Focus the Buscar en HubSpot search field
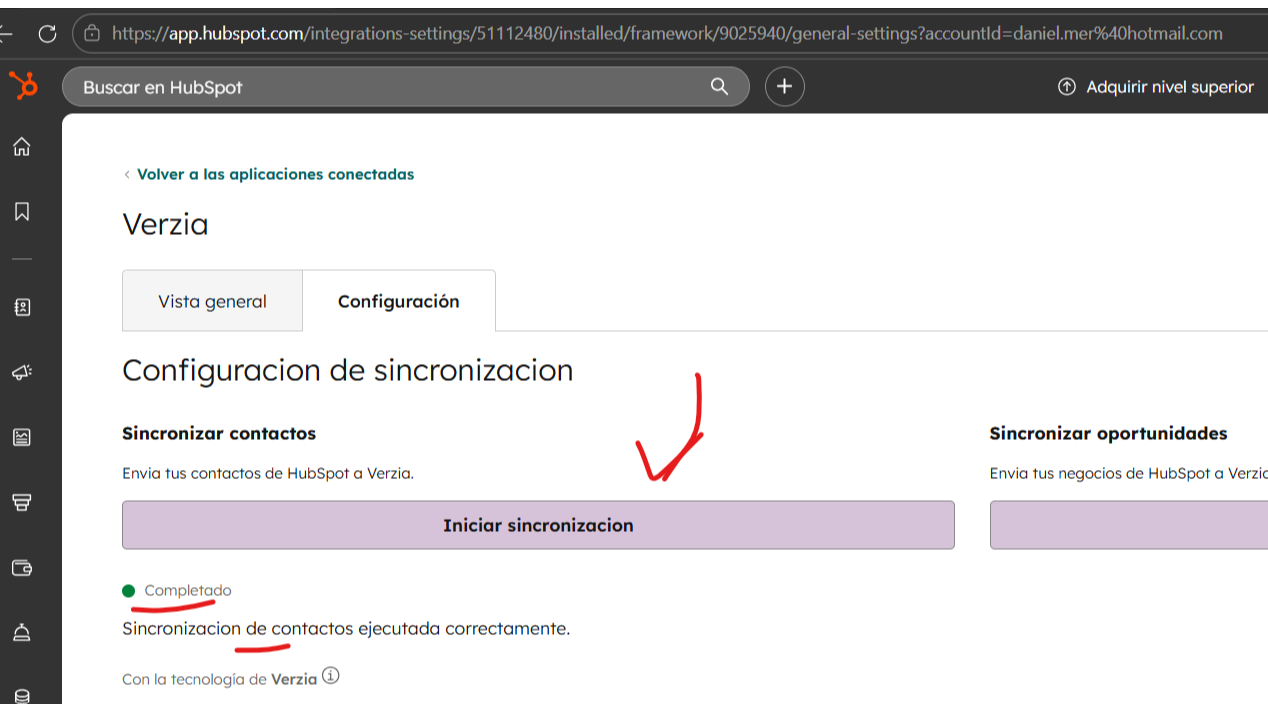The width and height of the screenshot is (1268, 713). coord(405,87)
